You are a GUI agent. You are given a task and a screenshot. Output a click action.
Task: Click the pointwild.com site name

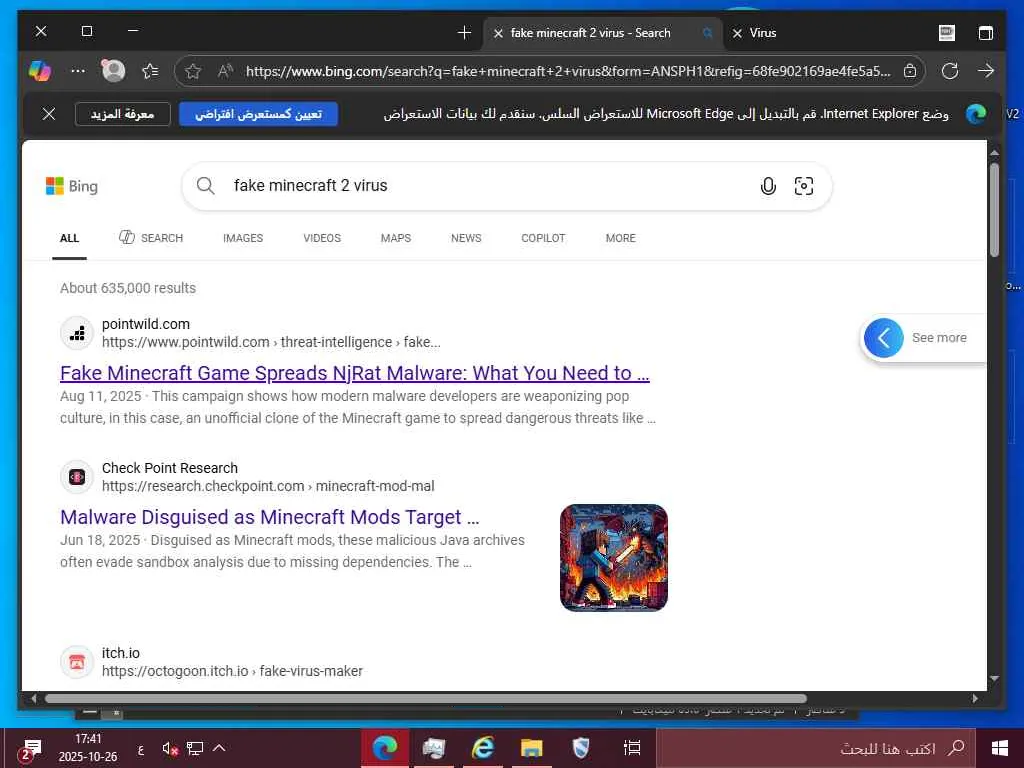coord(146,324)
